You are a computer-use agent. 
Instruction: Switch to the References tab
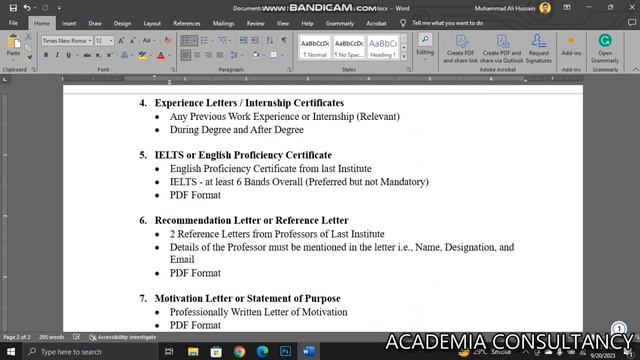(x=187, y=23)
